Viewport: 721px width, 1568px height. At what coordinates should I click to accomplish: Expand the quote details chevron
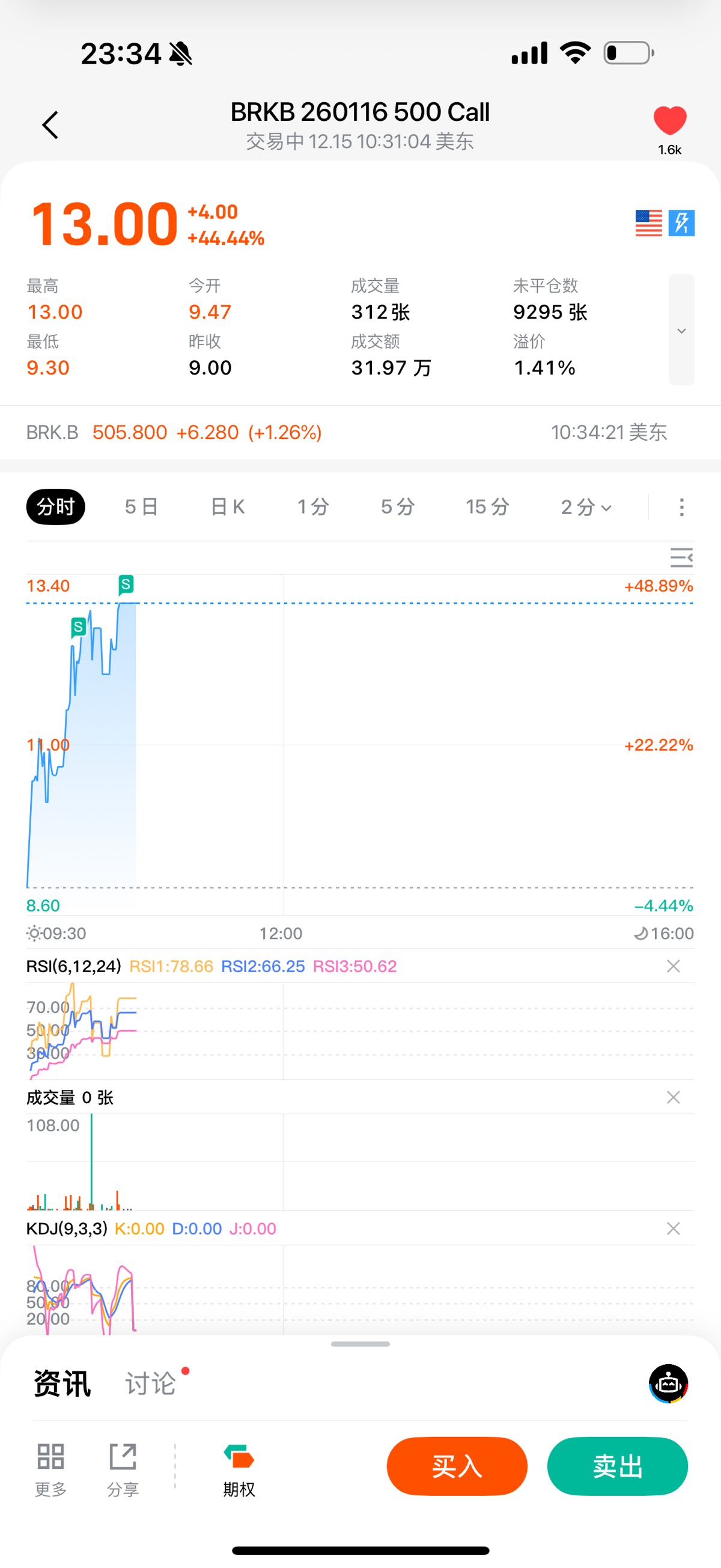(x=681, y=331)
